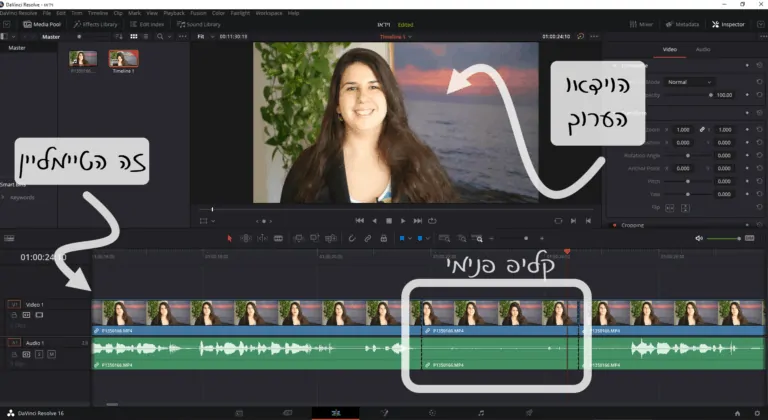Click the Insert Clip toolbar icon
This screenshot has height=420, width=768.
coord(298,238)
